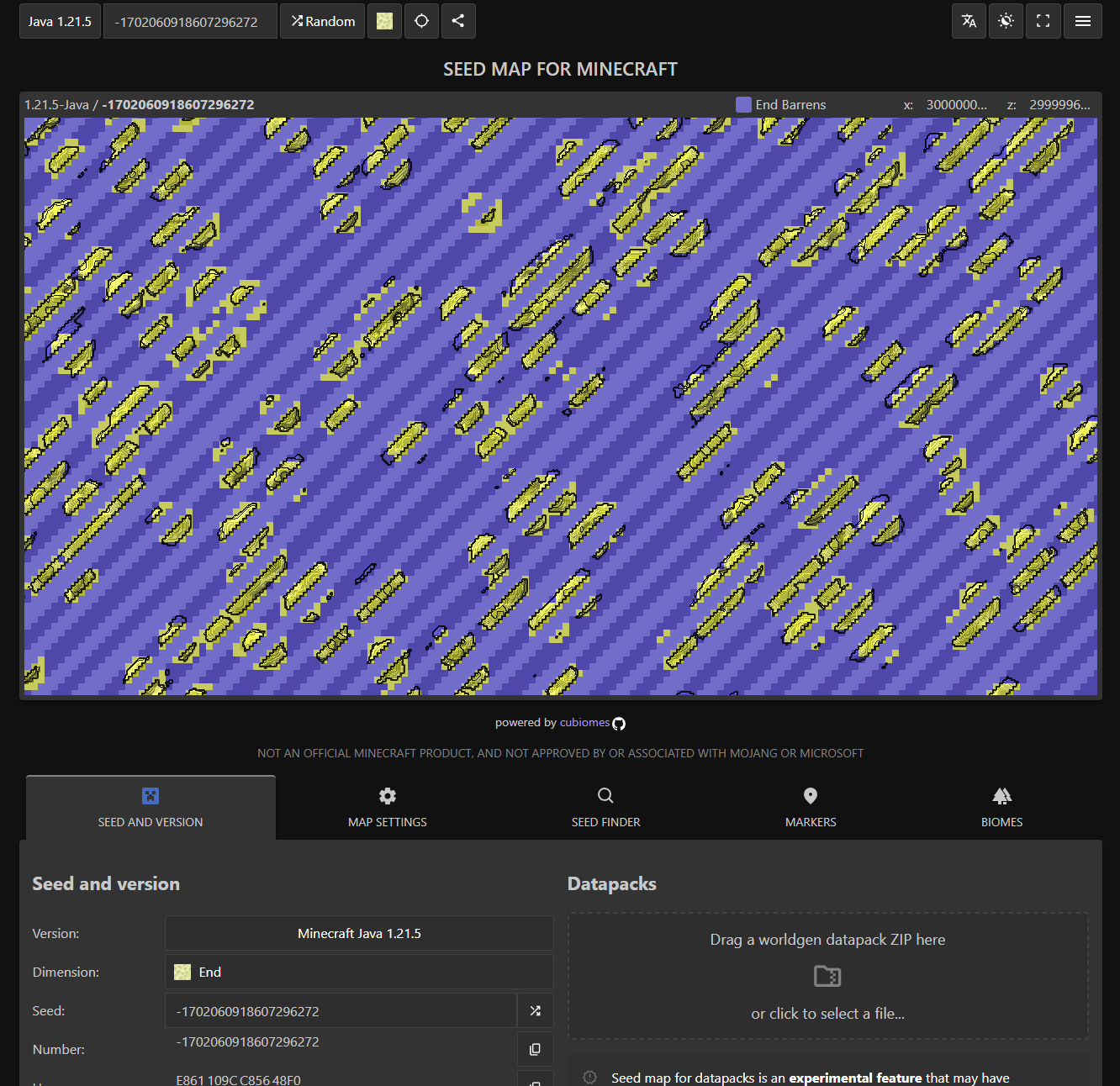Enter fullscreen map mode
Viewport: 1120px width, 1086px height.
point(1043,21)
